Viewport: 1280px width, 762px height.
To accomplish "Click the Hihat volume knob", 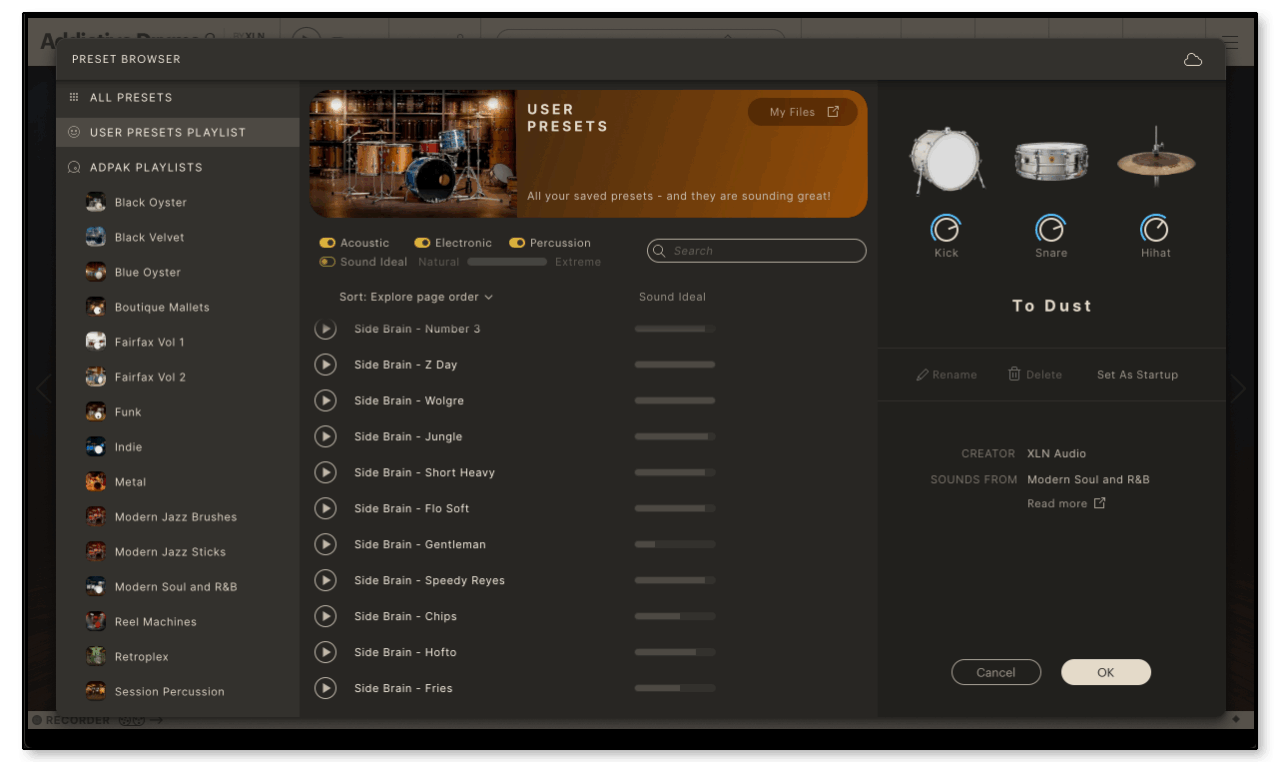I will (x=1155, y=229).
